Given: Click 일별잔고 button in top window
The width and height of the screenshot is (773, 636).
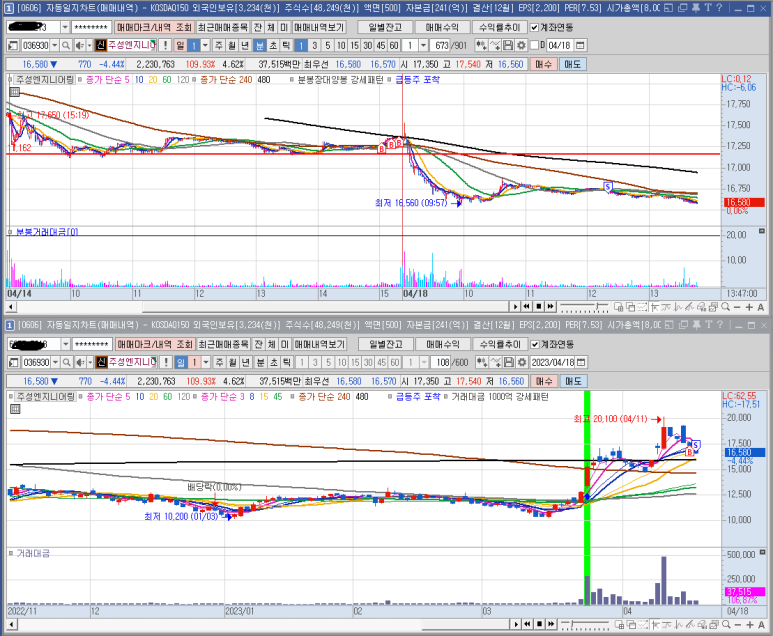Looking at the screenshot, I should (385, 28).
